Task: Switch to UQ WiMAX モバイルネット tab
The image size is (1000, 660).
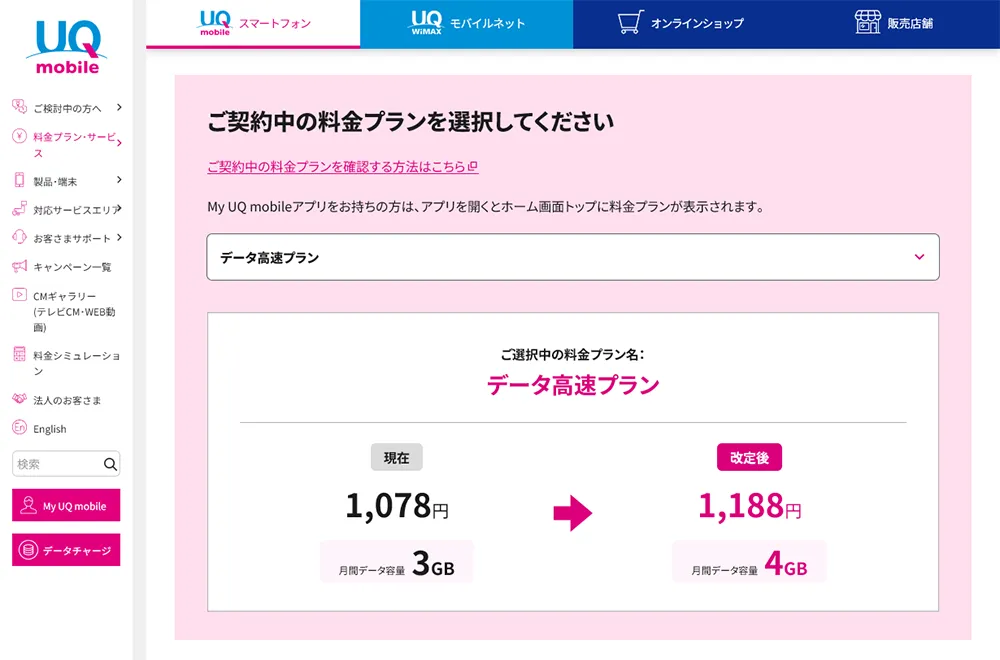Action: click(466, 24)
